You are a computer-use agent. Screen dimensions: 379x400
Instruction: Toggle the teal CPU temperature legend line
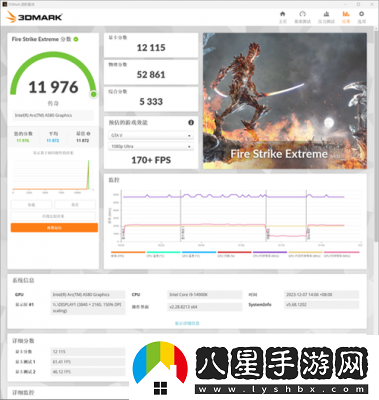(x=163, y=254)
